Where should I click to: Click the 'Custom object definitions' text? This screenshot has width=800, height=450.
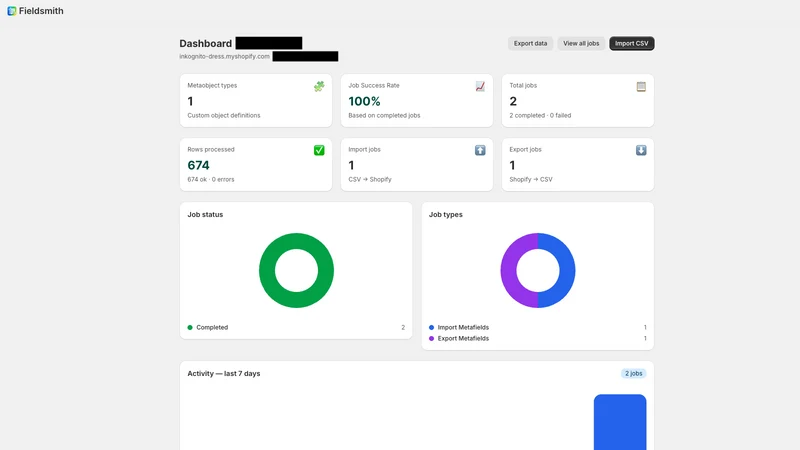click(223, 115)
